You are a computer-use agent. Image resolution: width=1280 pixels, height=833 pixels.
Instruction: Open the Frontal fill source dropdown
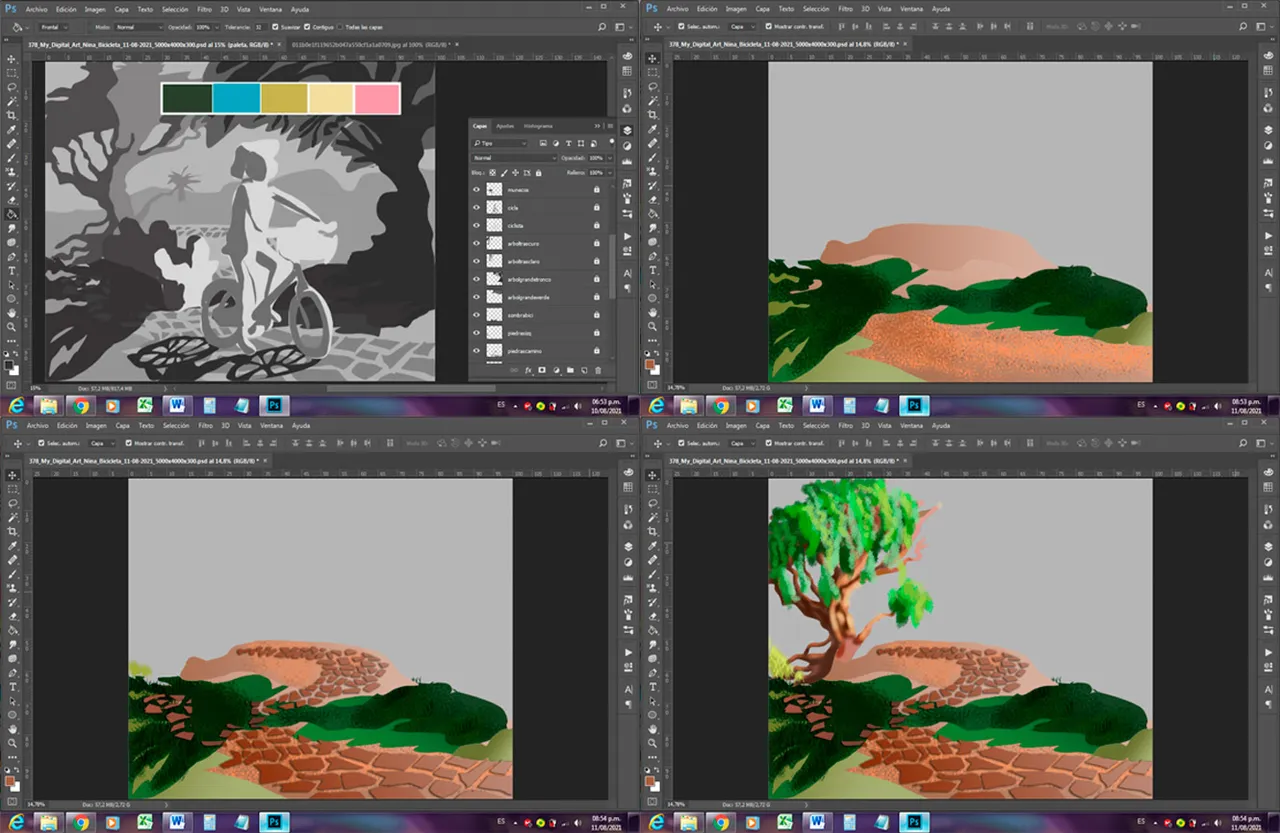pyautogui.click(x=55, y=27)
